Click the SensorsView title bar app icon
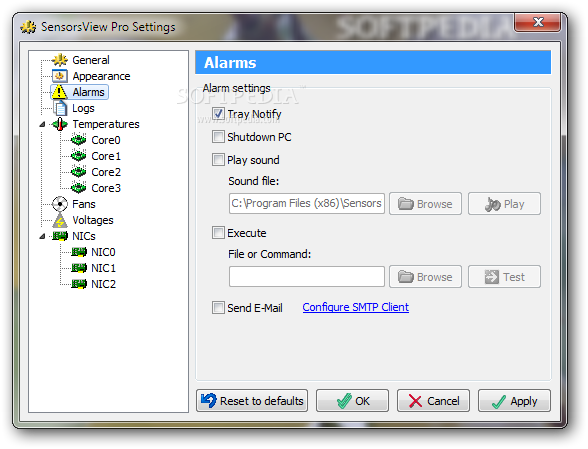 click(x=28, y=27)
